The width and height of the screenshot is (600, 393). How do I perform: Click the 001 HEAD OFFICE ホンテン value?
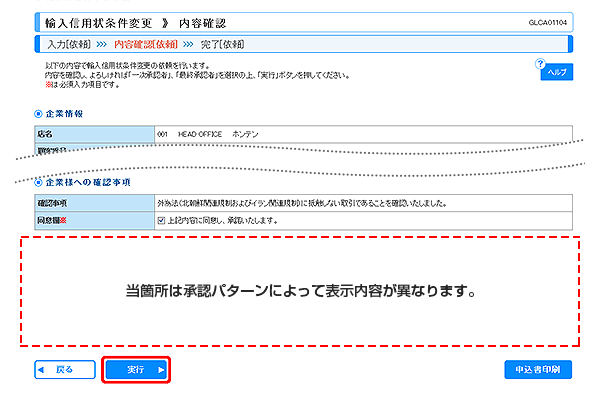[208, 134]
